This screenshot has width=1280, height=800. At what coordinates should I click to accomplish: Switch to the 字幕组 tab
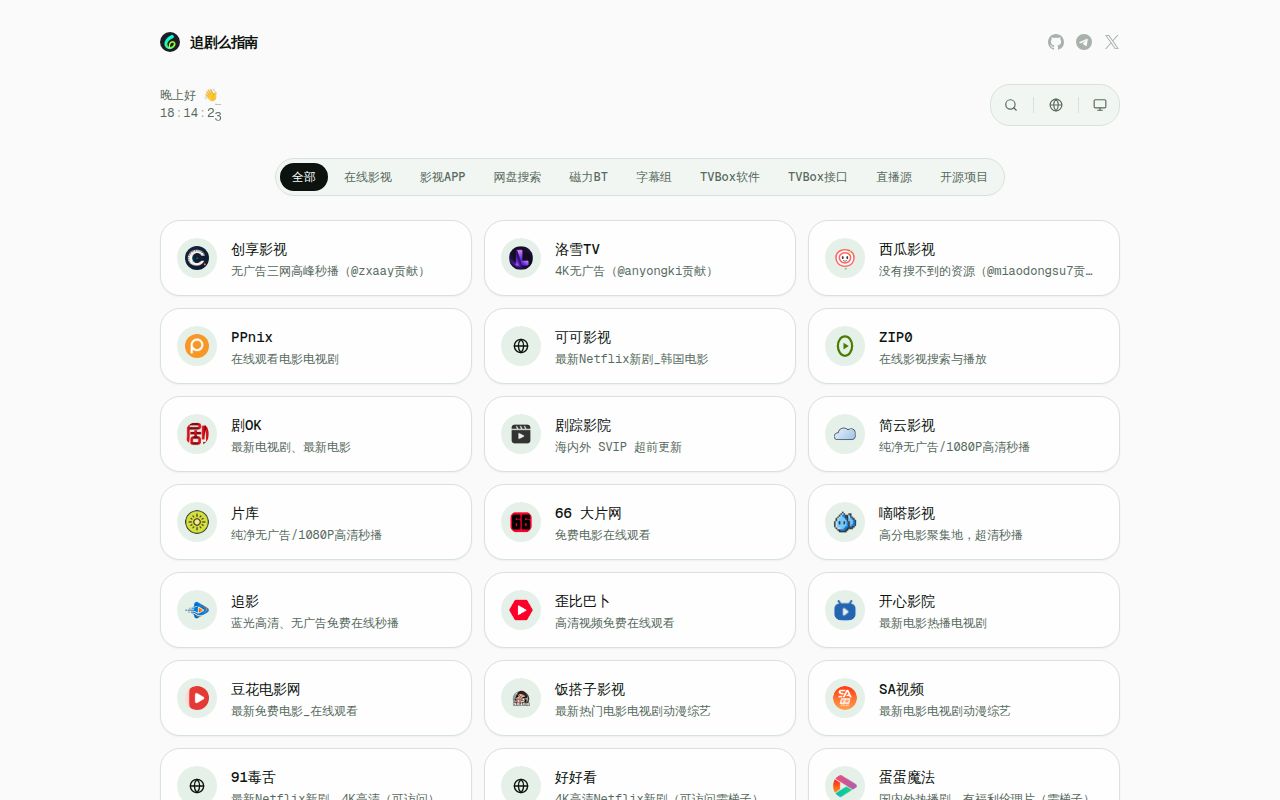pyautogui.click(x=654, y=177)
